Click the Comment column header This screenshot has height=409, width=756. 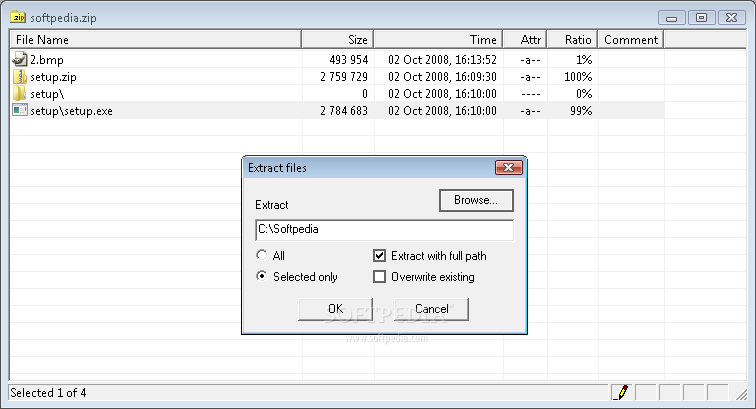pos(631,40)
